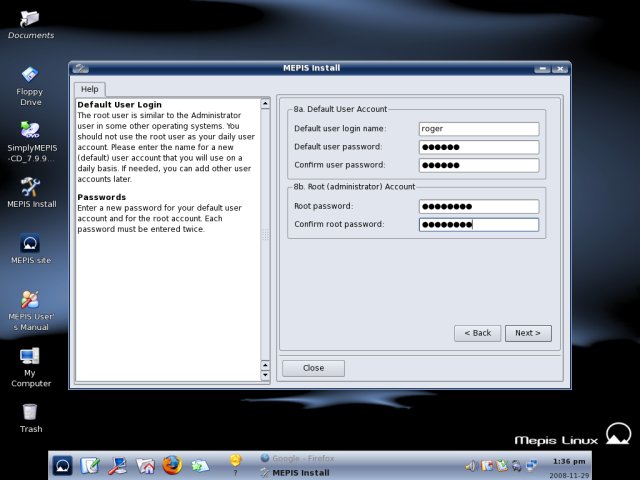Click the network connection tray icon
This screenshot has height=480, width=640.
tap(532, 465)
